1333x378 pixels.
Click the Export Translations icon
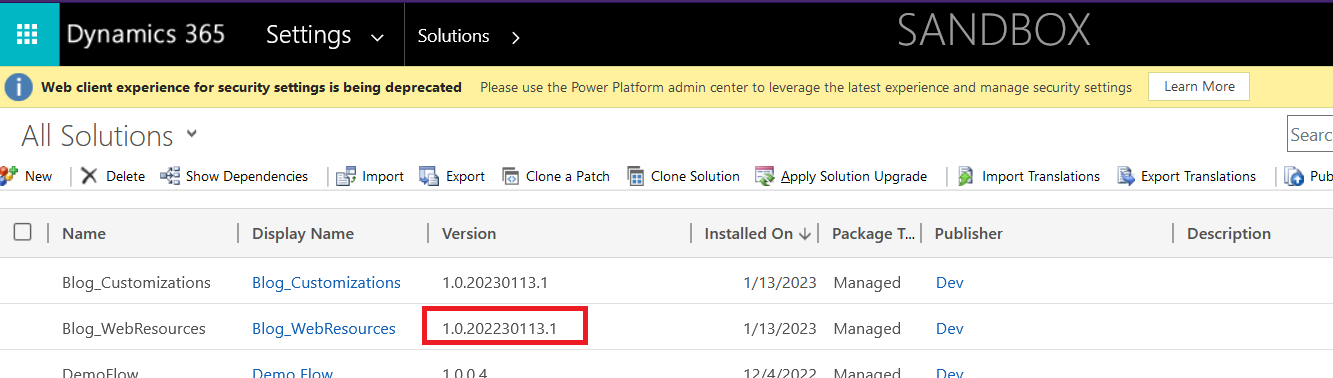tap(1125, 176)
